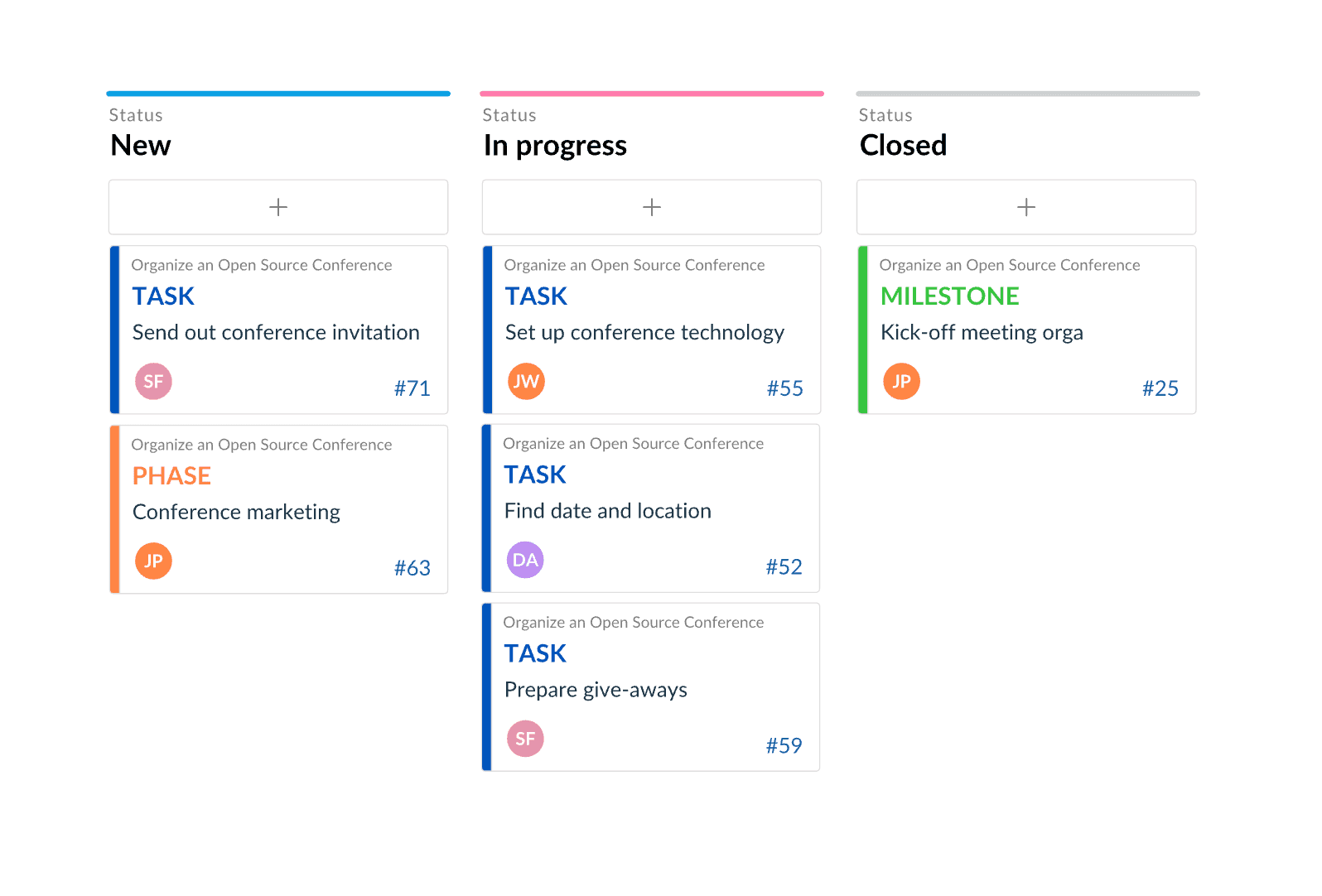The width and height of the screenshot is (1322, 896).
Task: Click SF avatar on invitation task card
Action: point(153,382)
